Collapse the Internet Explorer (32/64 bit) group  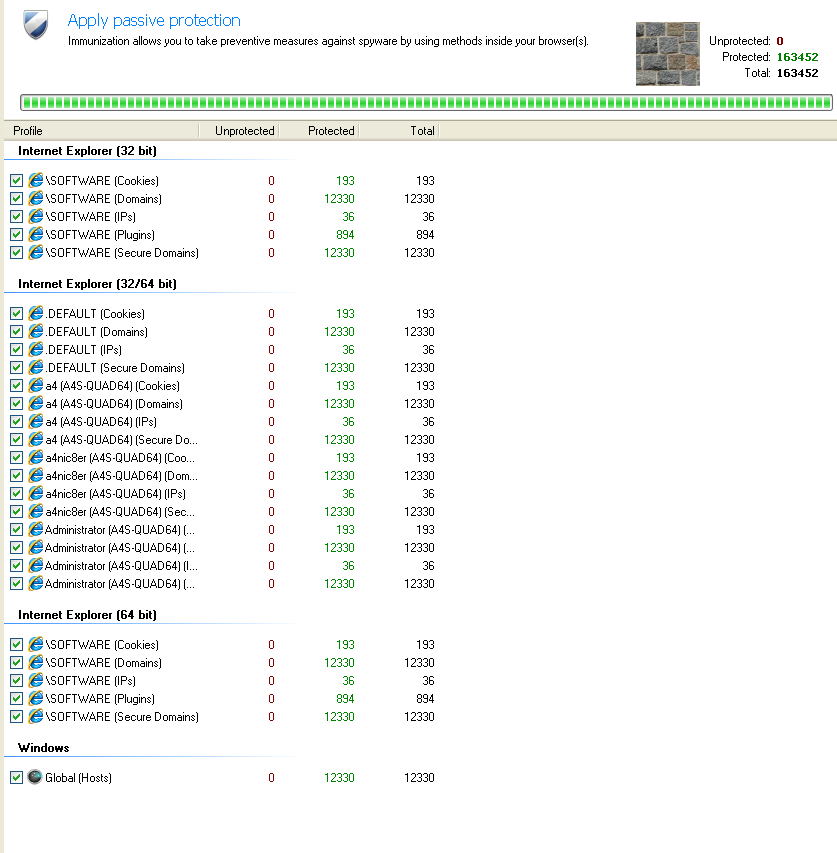(x=97, y=283)
